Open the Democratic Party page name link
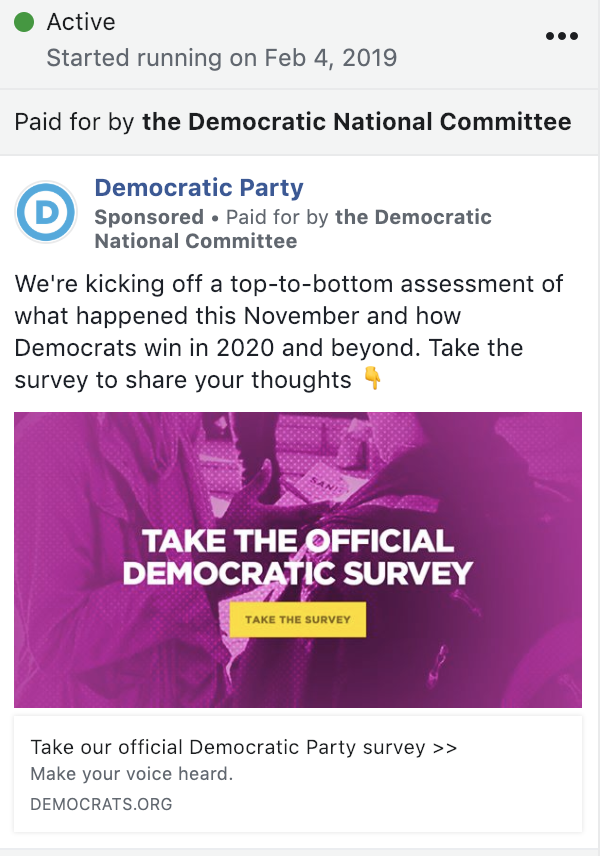Image resolution: width=600 pixels, height=856 pixels. (x=198, y=187)
